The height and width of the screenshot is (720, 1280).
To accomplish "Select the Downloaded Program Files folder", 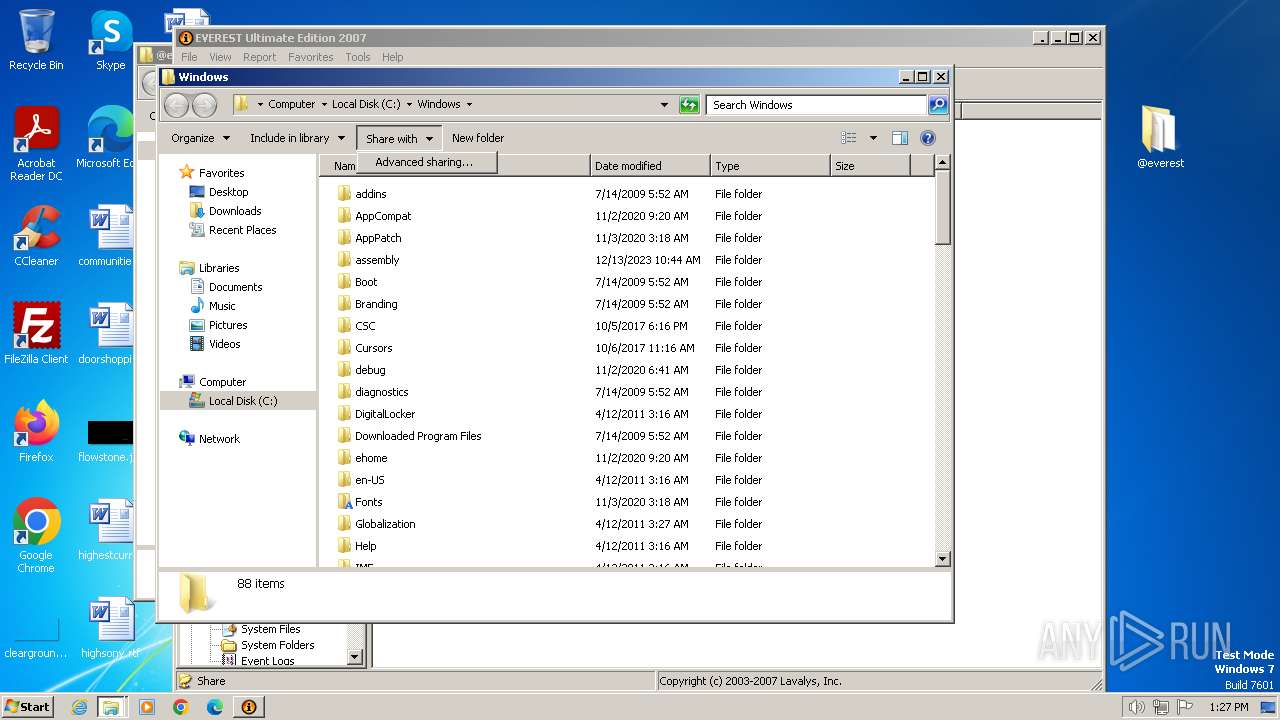I will coord(418,436).
